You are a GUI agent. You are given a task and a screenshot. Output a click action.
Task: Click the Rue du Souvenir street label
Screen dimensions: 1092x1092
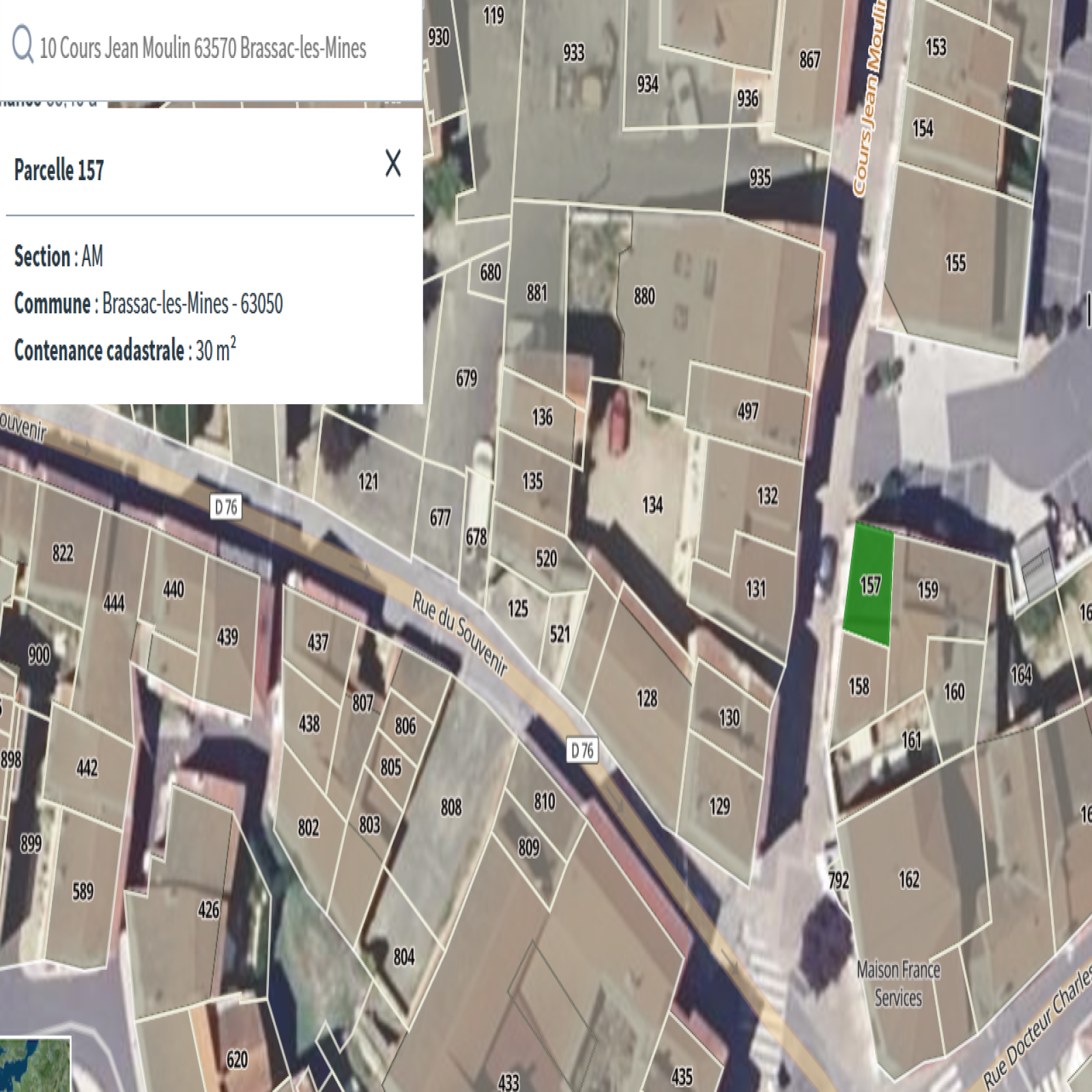pos(461,635)
